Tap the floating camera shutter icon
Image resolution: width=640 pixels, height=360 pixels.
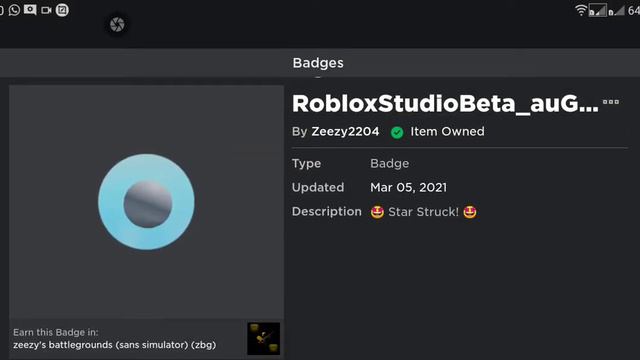coord(117,24)
